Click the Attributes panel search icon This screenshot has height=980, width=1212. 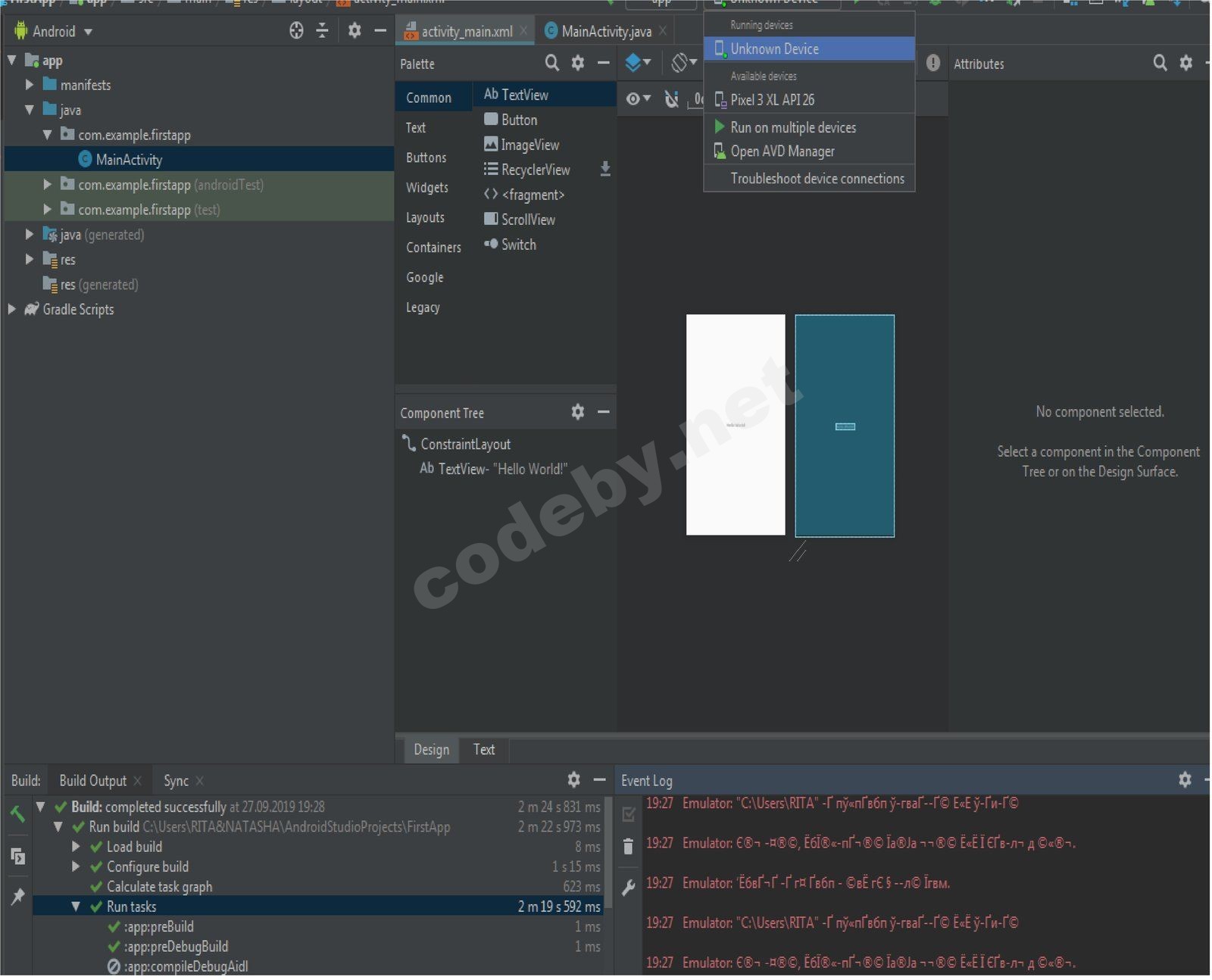click(x=1160, y=64)
